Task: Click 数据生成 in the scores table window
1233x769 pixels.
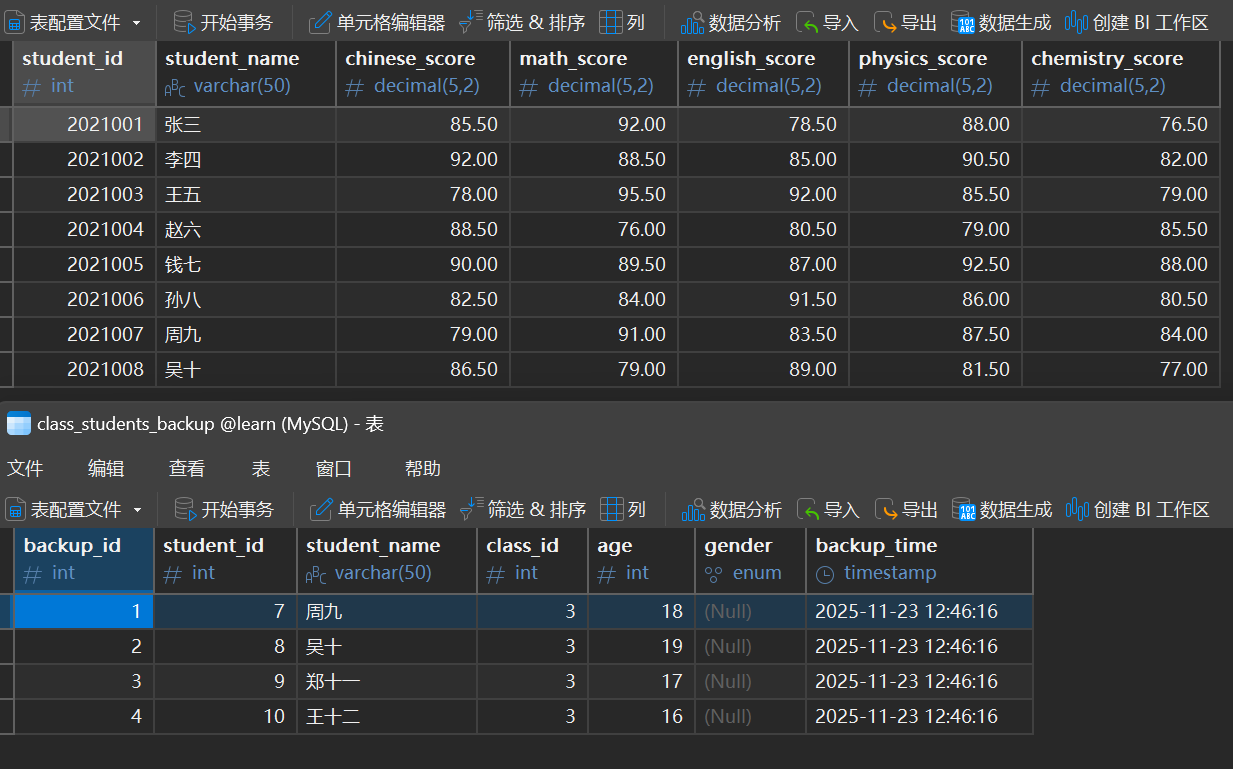Action: [1002, 22]
